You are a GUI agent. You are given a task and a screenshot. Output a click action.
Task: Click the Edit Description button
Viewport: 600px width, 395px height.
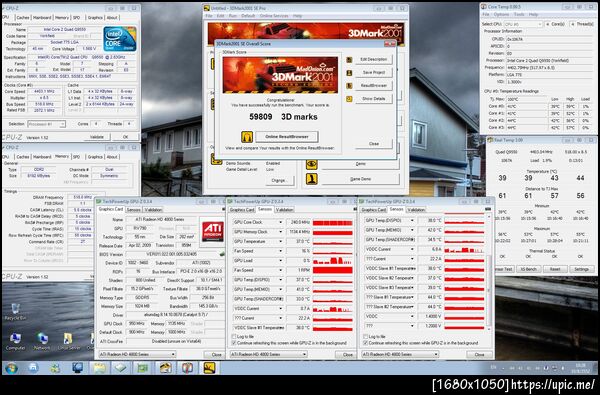point(374,60)
